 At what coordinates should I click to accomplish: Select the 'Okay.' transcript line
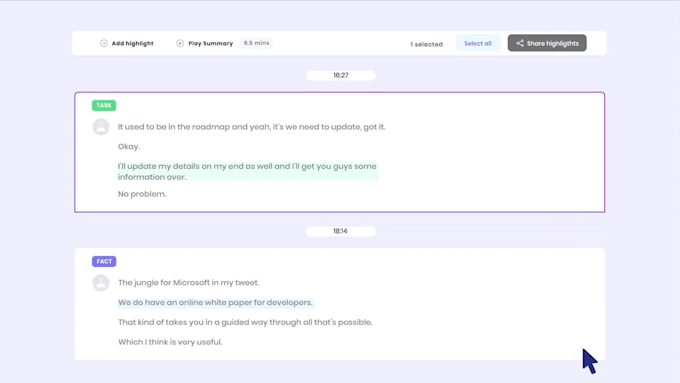(129, 147)
